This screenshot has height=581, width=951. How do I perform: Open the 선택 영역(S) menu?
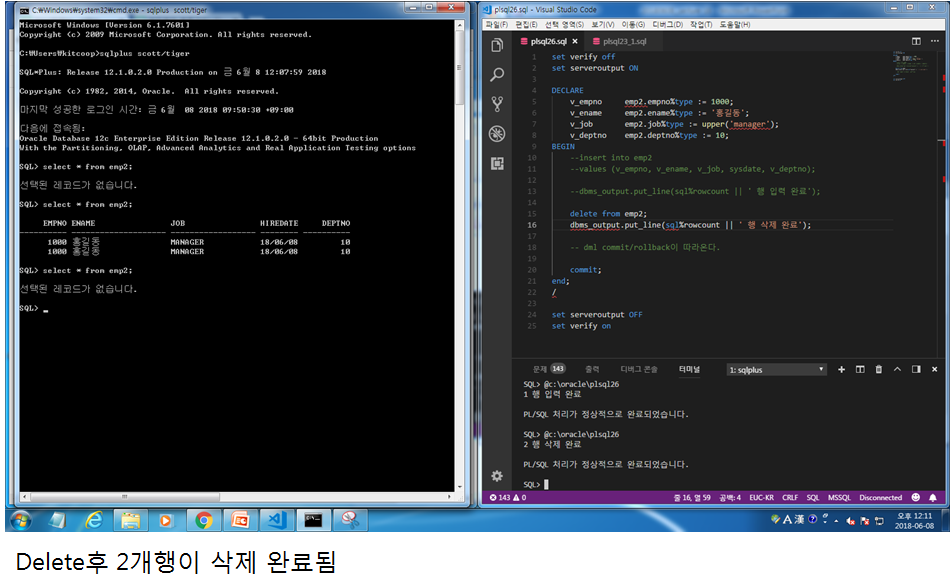(x=564, y=24)
